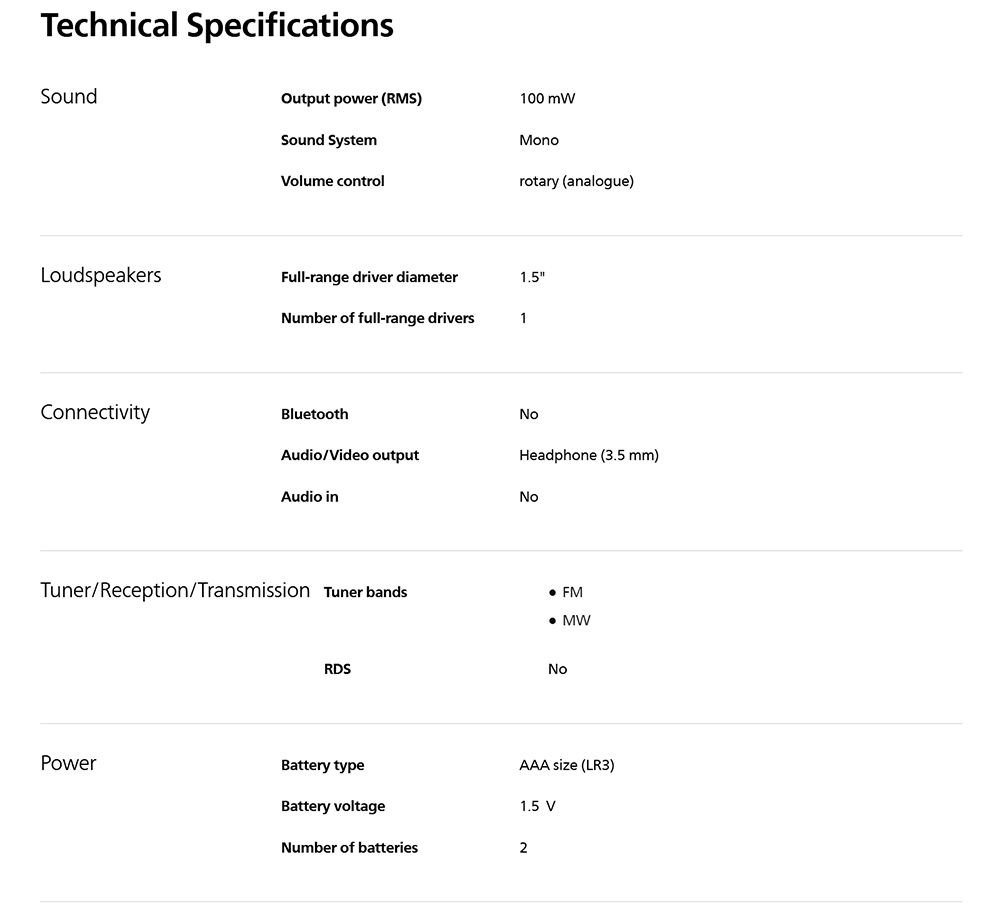Viewport: 995px width, 921px height.
Task: Select the 100 mW value
Action: [547, 98]
